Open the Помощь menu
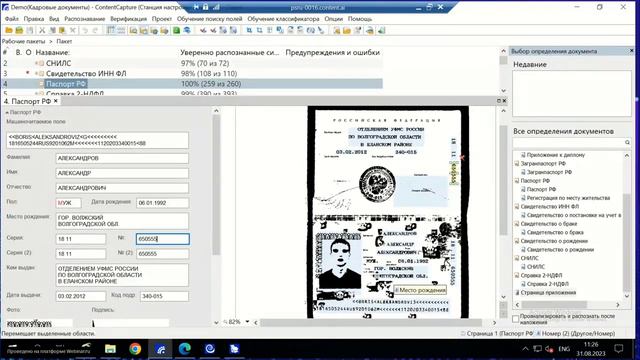The height and width of the screenshot is (360, 640). pyautogui.click(x=360, y=19)
